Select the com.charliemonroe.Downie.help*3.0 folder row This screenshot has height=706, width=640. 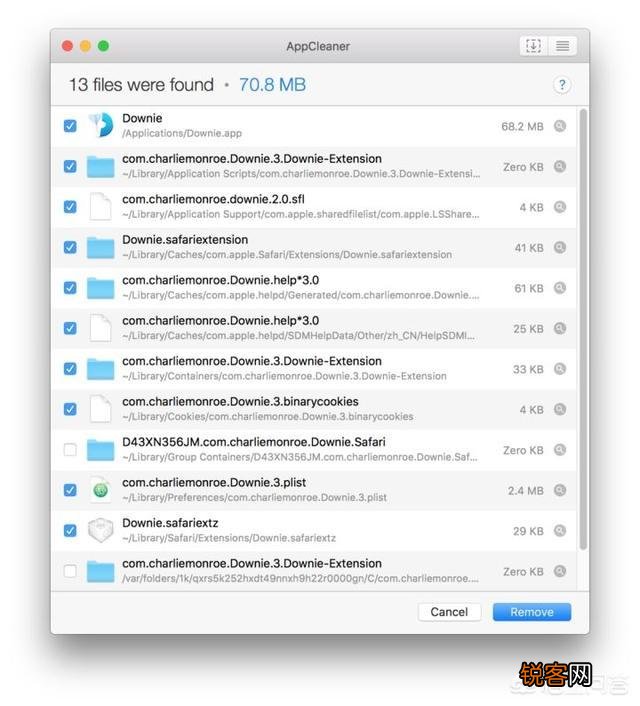point(313,288)
